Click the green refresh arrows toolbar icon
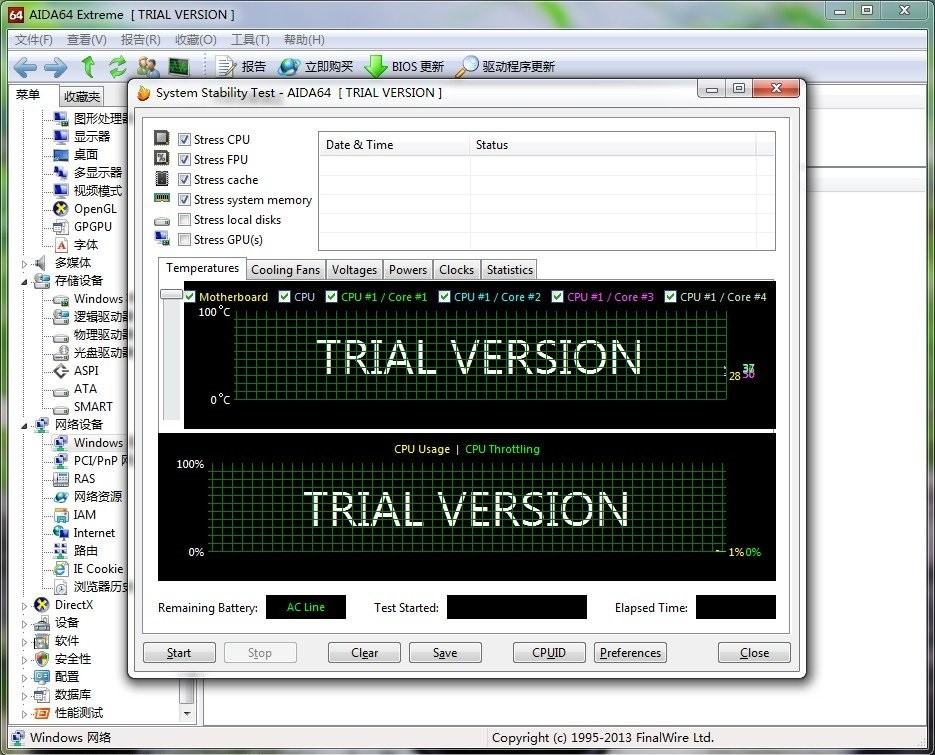Screen dimensions: 935x755 pos(118,67)
